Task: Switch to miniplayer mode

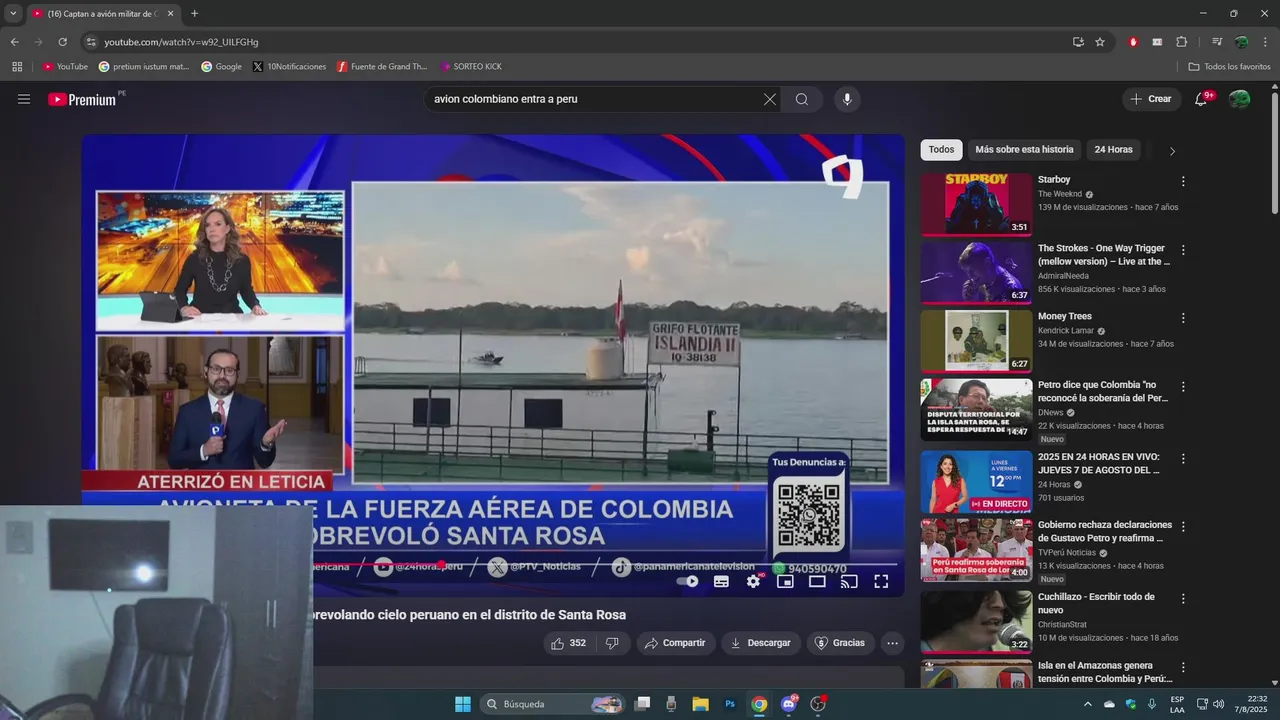Action: (x=785, y=581)
